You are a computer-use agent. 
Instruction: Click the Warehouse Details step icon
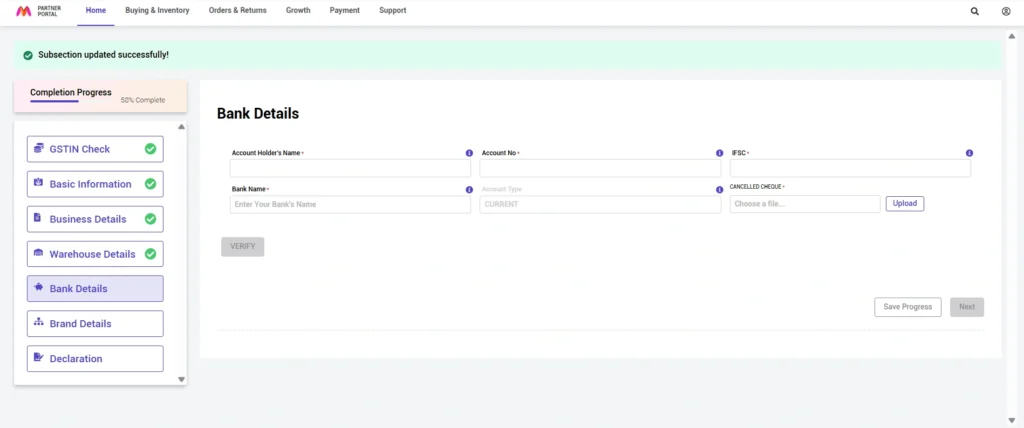tap(39, 253)
